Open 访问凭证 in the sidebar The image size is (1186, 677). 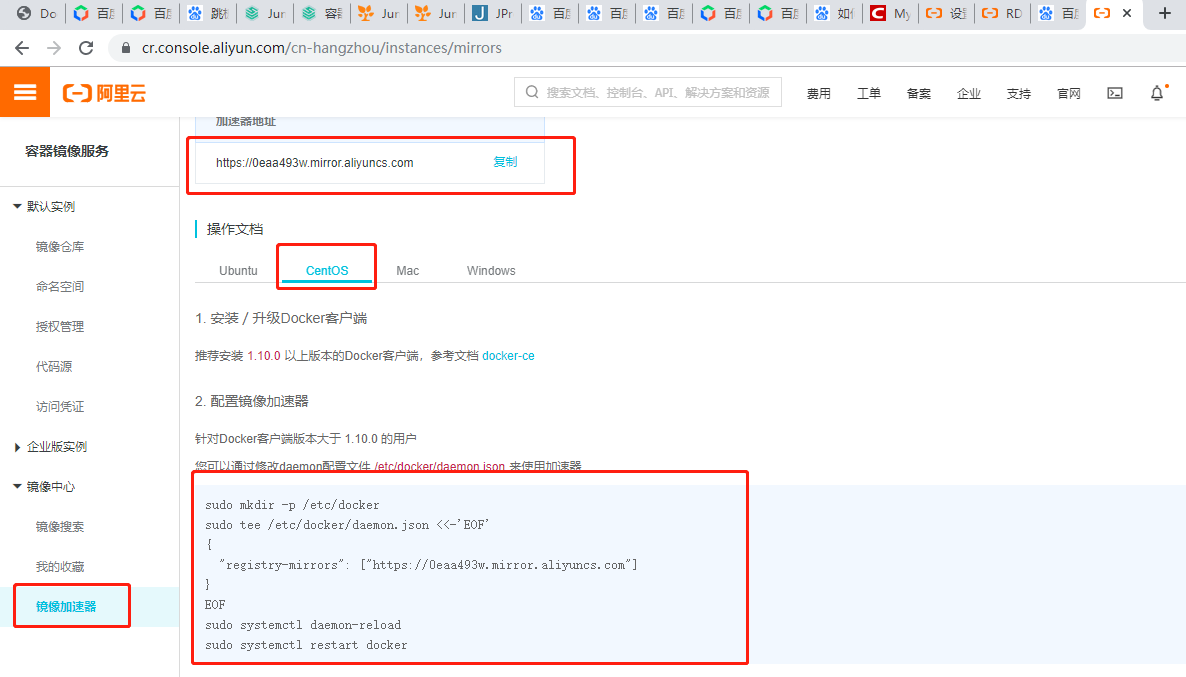coord(60,407)
